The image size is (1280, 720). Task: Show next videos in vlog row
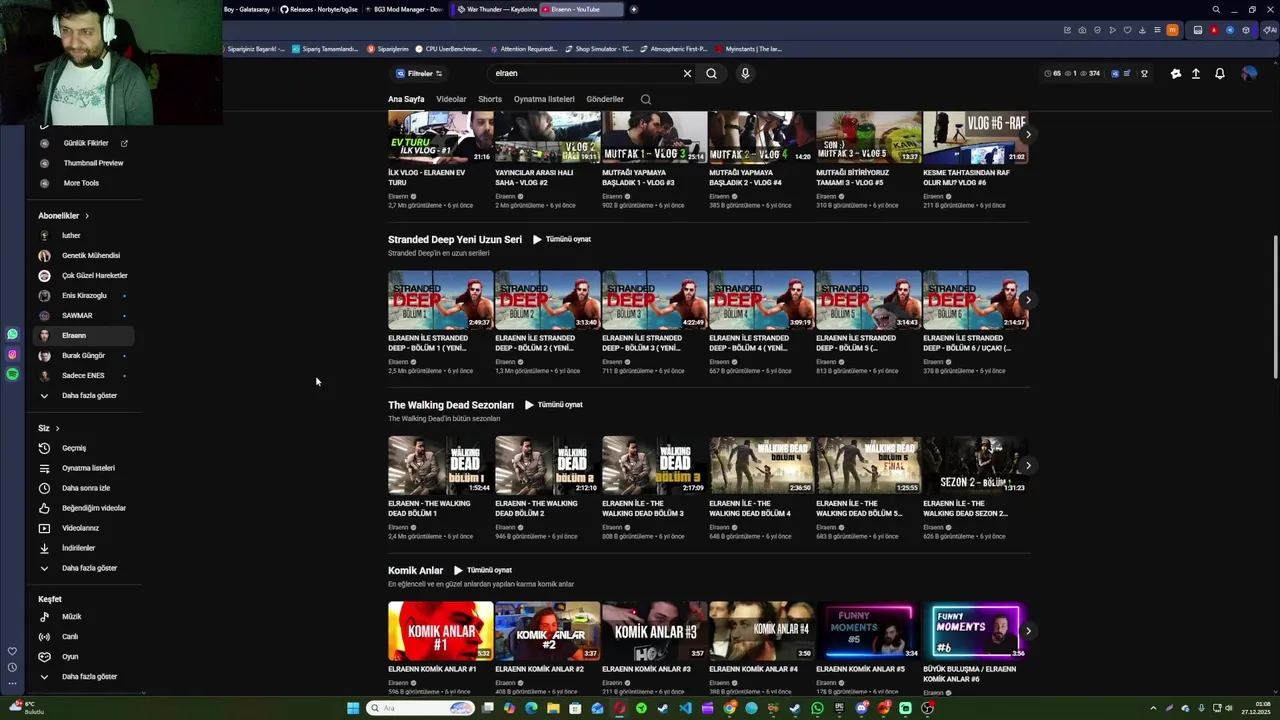(1028, 134)
